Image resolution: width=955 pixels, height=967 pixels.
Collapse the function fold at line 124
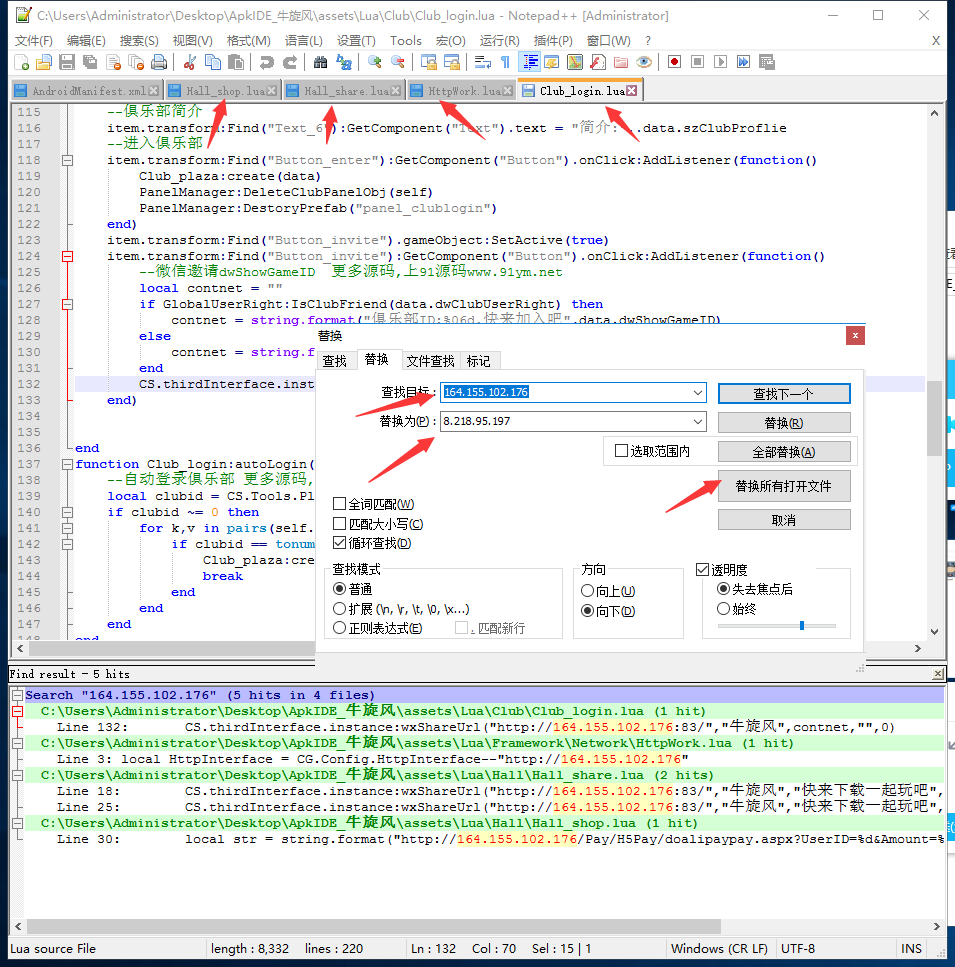tap(68, 256)
